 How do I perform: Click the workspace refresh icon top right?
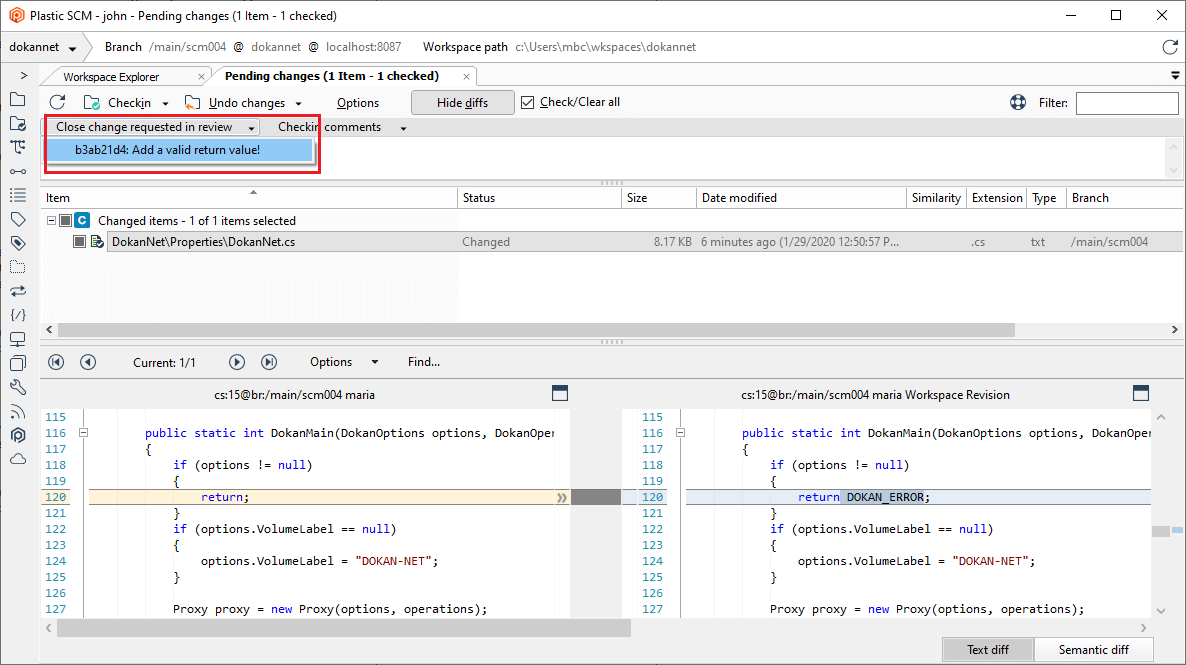click(1169, 47)
